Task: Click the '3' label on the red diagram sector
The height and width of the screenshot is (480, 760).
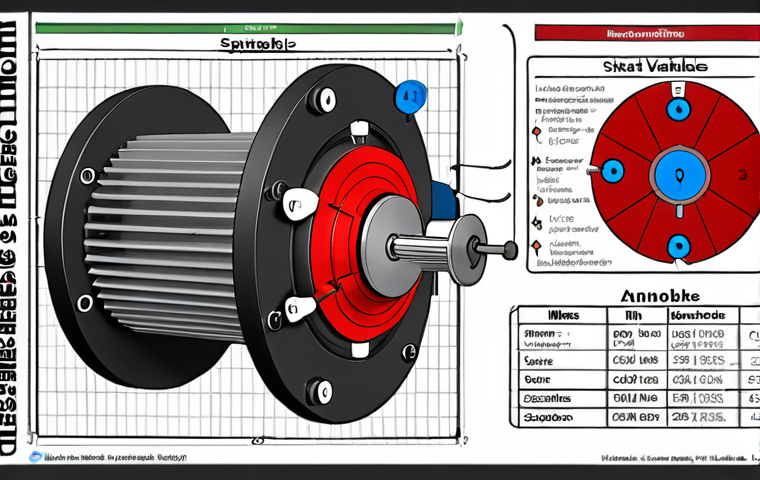Action: coord(743,175)
